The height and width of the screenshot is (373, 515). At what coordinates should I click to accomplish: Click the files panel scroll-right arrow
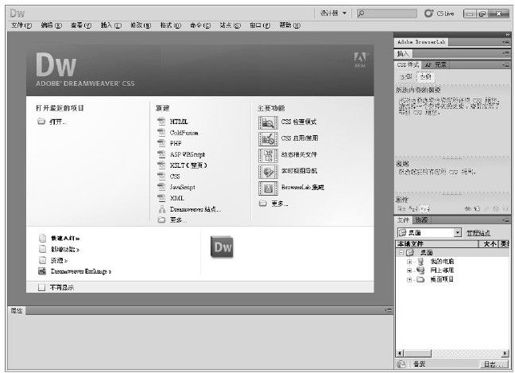point(506,353)
